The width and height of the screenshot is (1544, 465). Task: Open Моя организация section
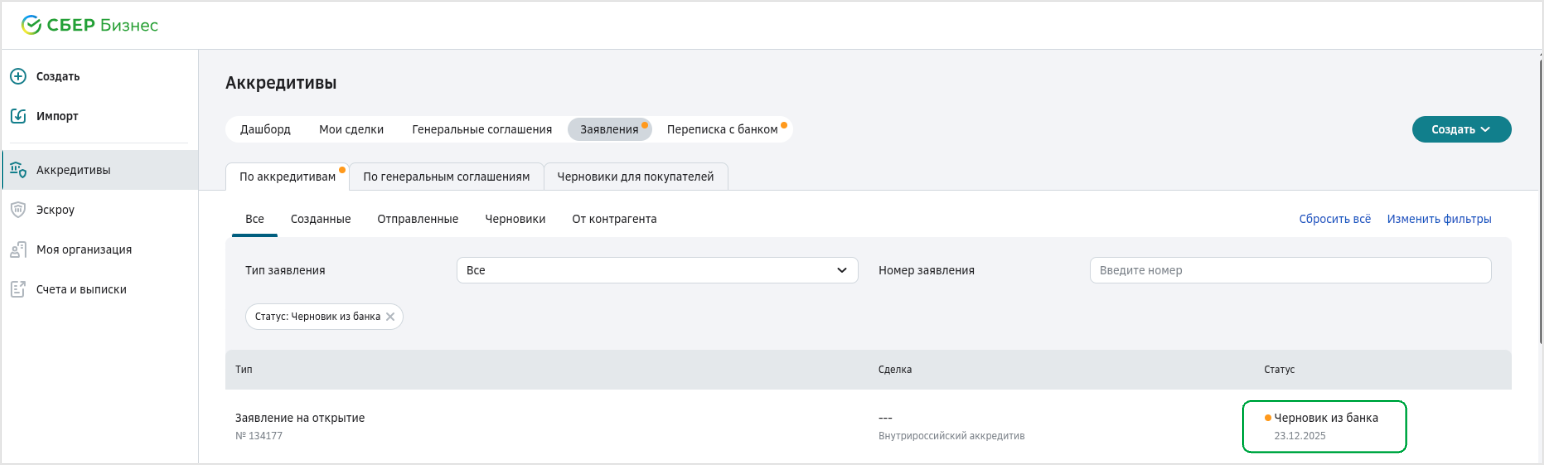[84, 250]
